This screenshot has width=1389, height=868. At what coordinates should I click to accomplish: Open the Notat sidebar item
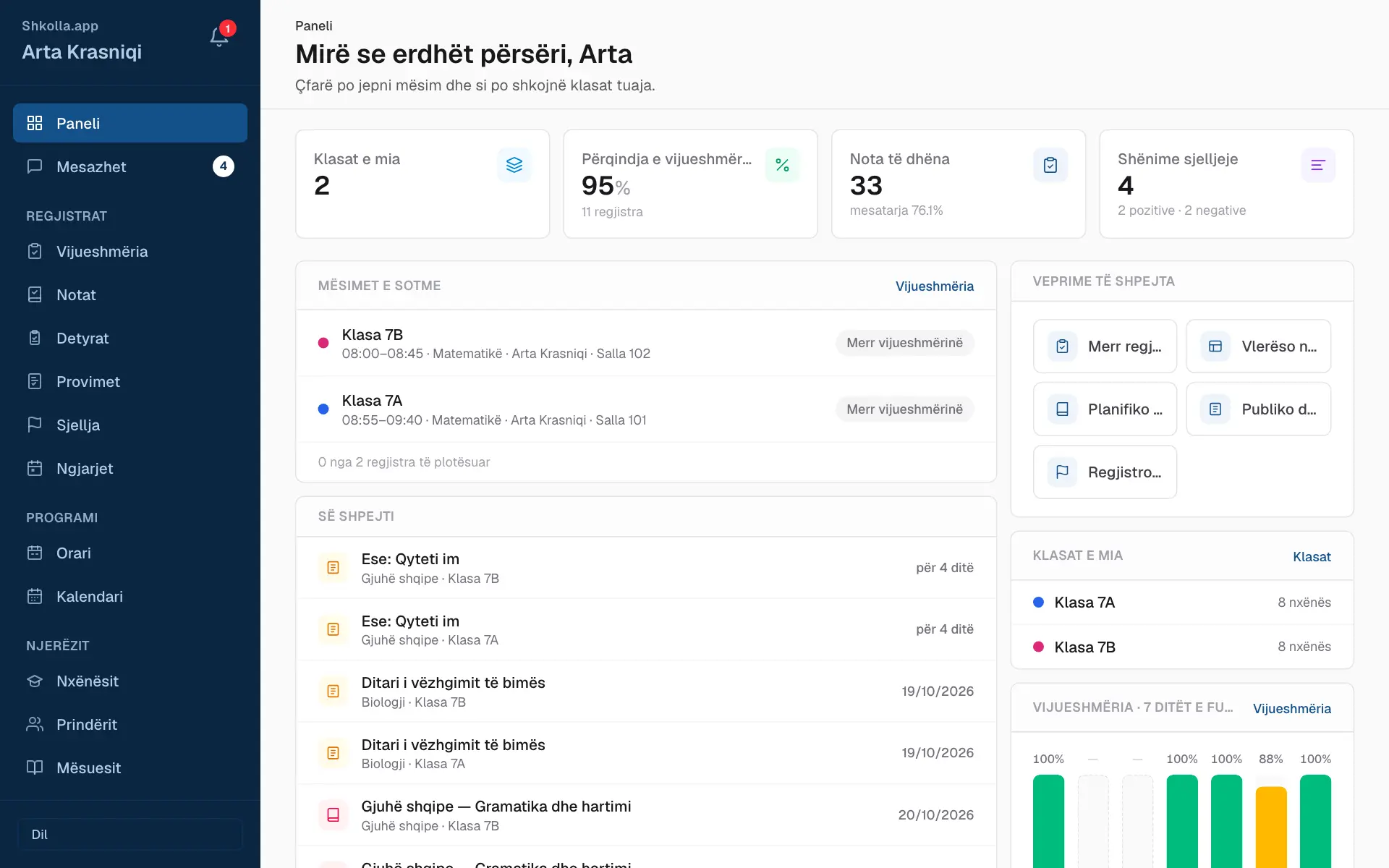pyautogui.click(x=130, y=294)
